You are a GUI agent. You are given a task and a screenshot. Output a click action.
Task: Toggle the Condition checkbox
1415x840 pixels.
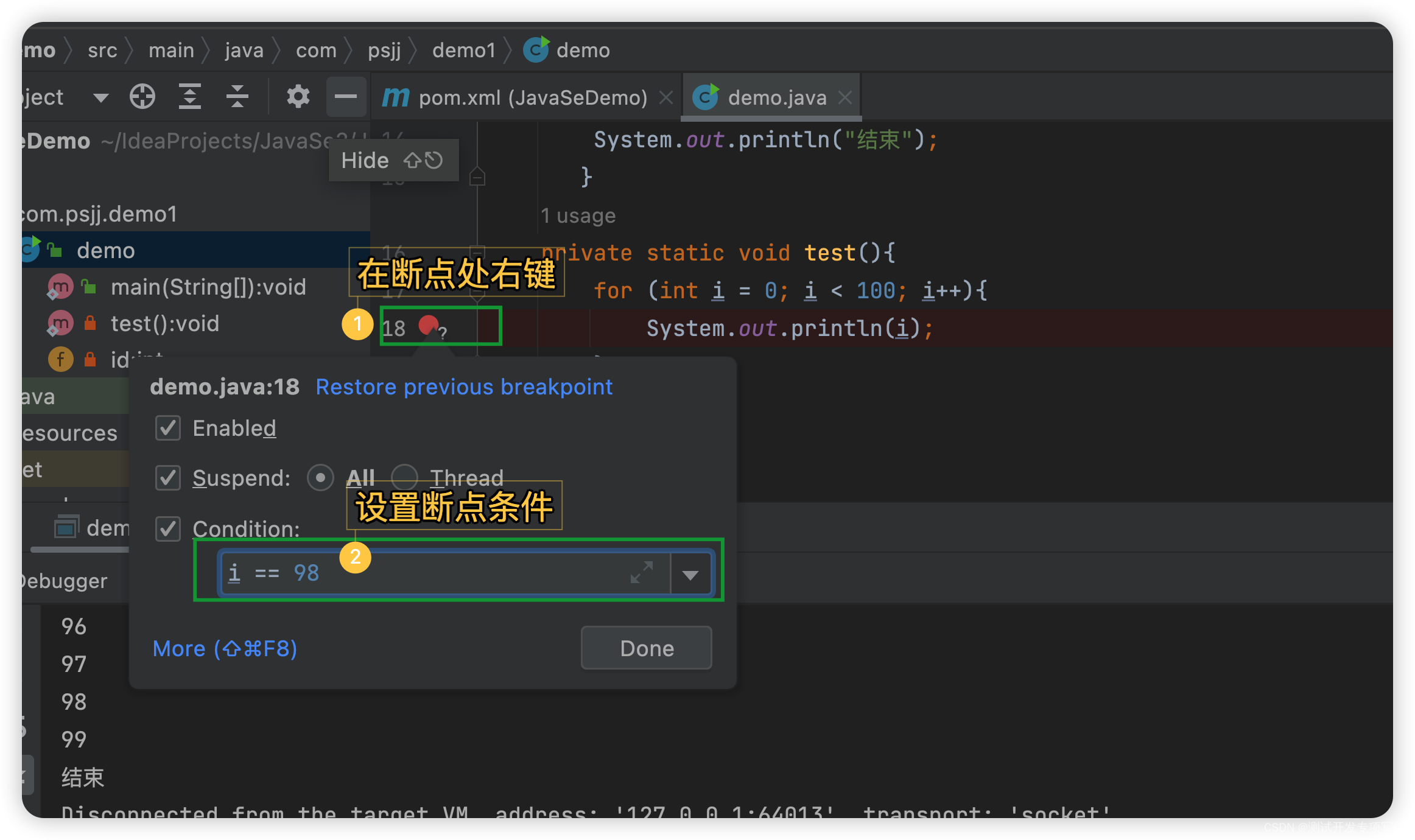pos(168,529)
